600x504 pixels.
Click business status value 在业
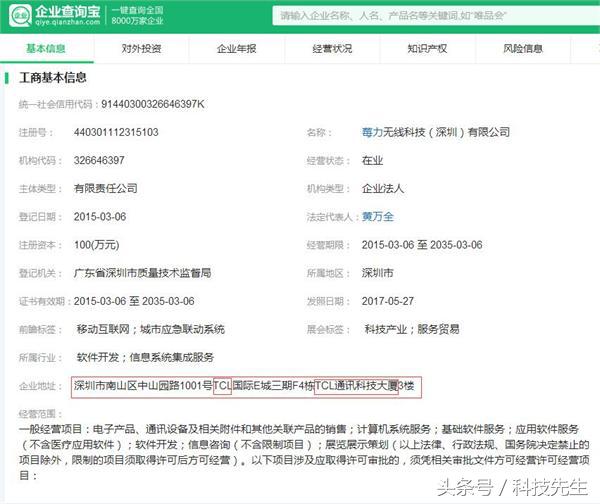372,161
